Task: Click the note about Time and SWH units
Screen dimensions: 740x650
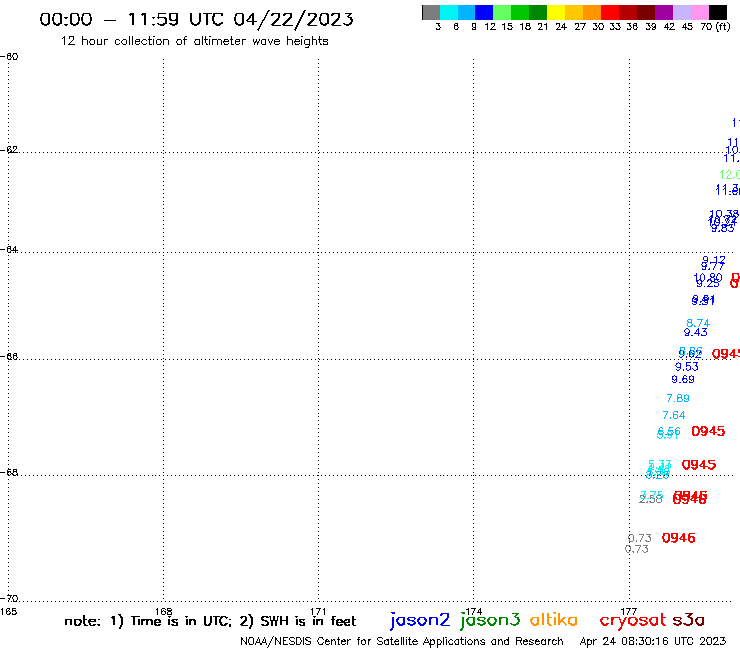Action: [x=210, y=621]
